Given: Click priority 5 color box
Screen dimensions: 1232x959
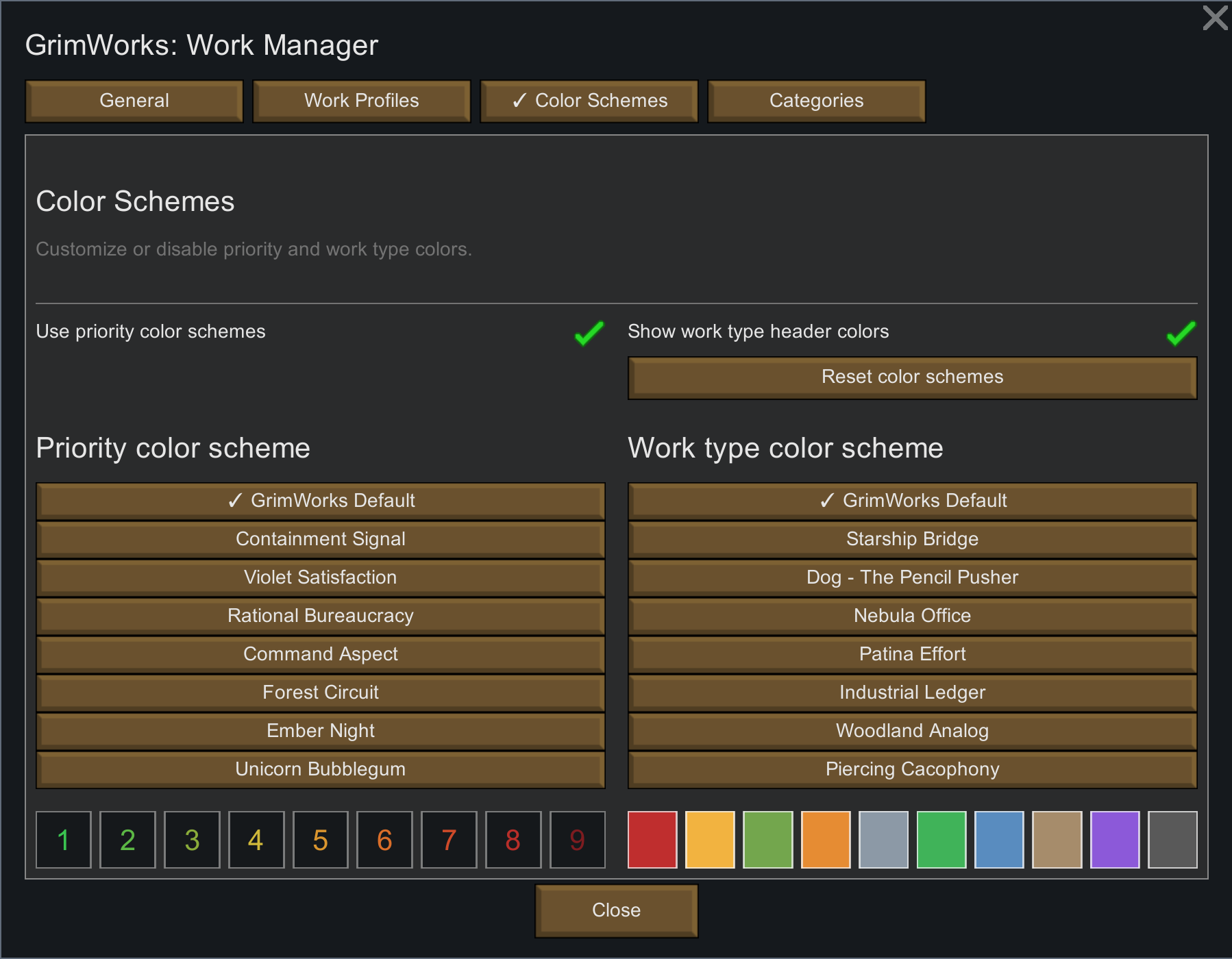Looking at the screenshot, I should [321, 840].
